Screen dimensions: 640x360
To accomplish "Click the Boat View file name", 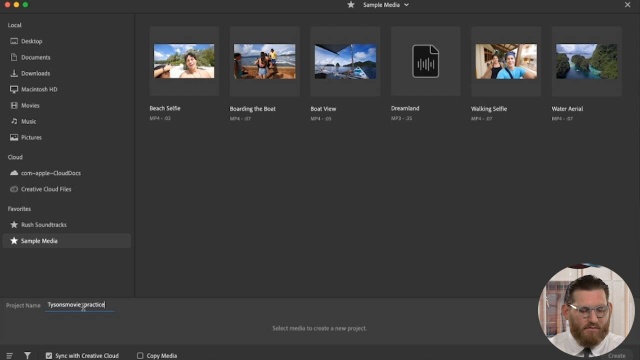I will pyautogui.click(x=323, y=109).
